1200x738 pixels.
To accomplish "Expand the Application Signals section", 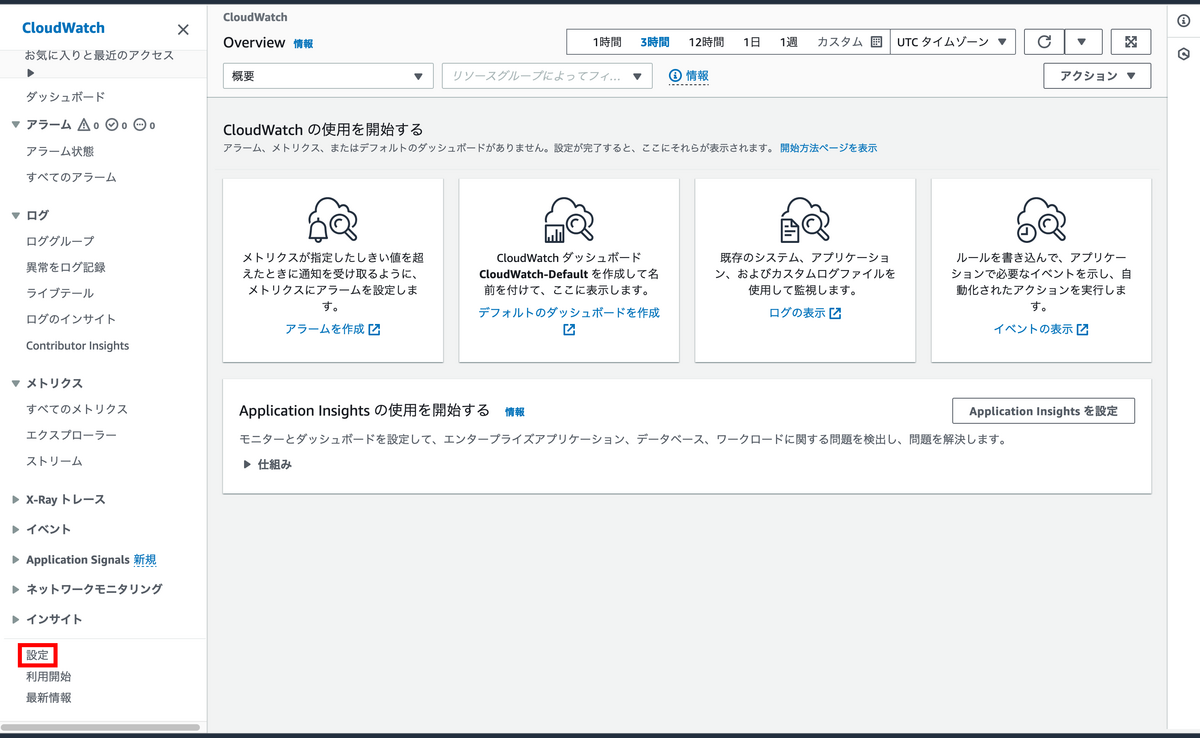I will [x=15, y=559].
